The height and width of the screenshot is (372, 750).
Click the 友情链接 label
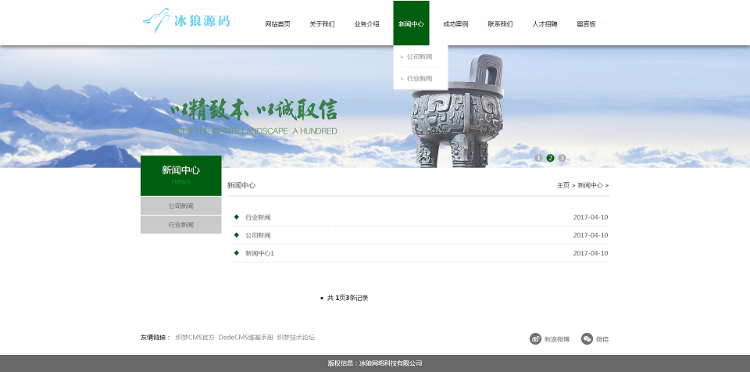tap(155, 337)
